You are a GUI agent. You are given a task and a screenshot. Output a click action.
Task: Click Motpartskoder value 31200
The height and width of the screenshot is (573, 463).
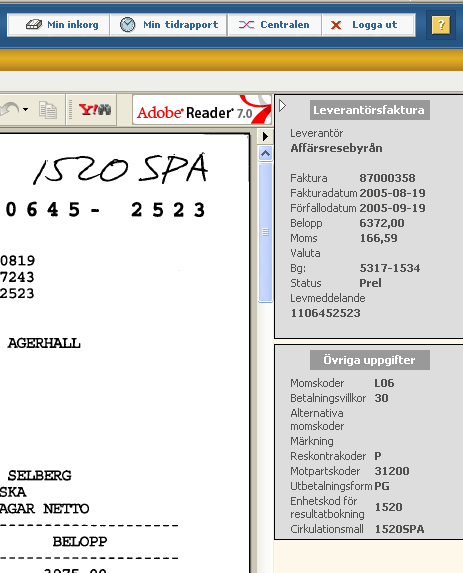tap(391, 471)
